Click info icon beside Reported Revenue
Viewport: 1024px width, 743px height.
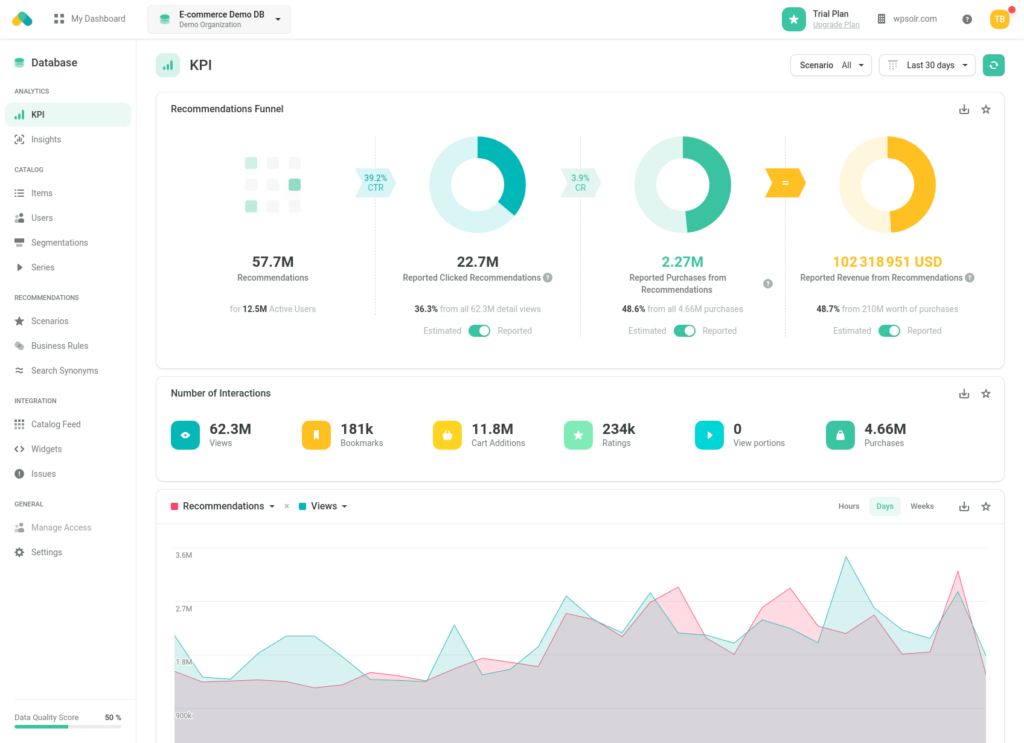(x=970, y=277)
